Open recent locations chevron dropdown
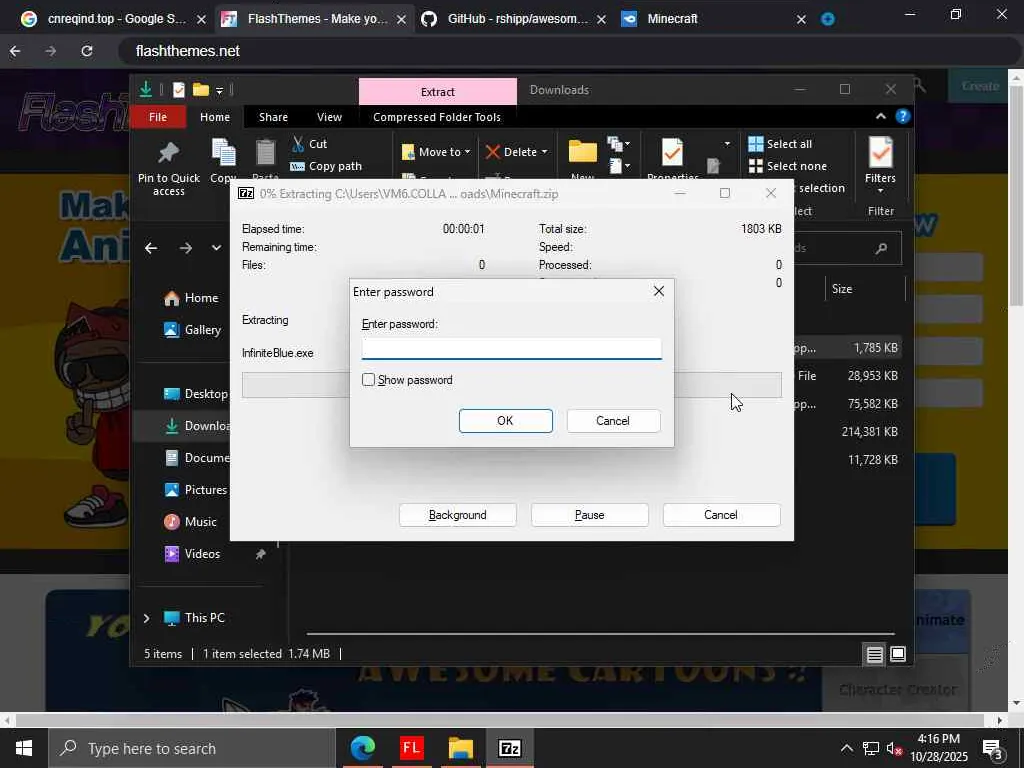This screenshot has height=768, width=1024. pyautogui.click(x=216, y=248)
